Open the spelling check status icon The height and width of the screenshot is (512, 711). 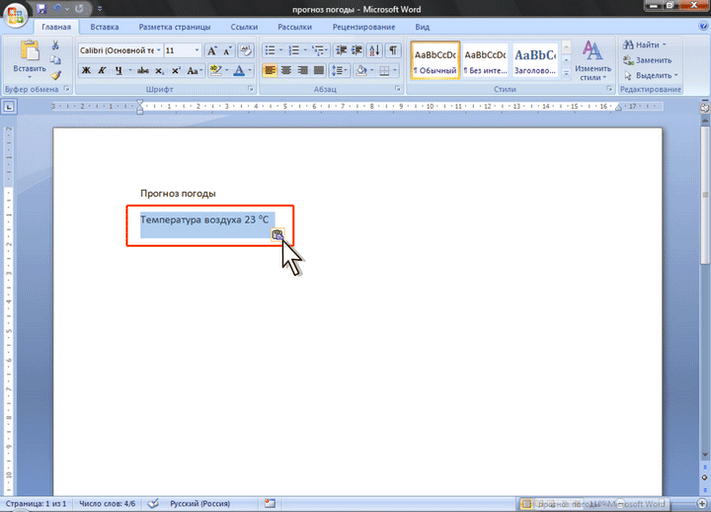point(153,503)
